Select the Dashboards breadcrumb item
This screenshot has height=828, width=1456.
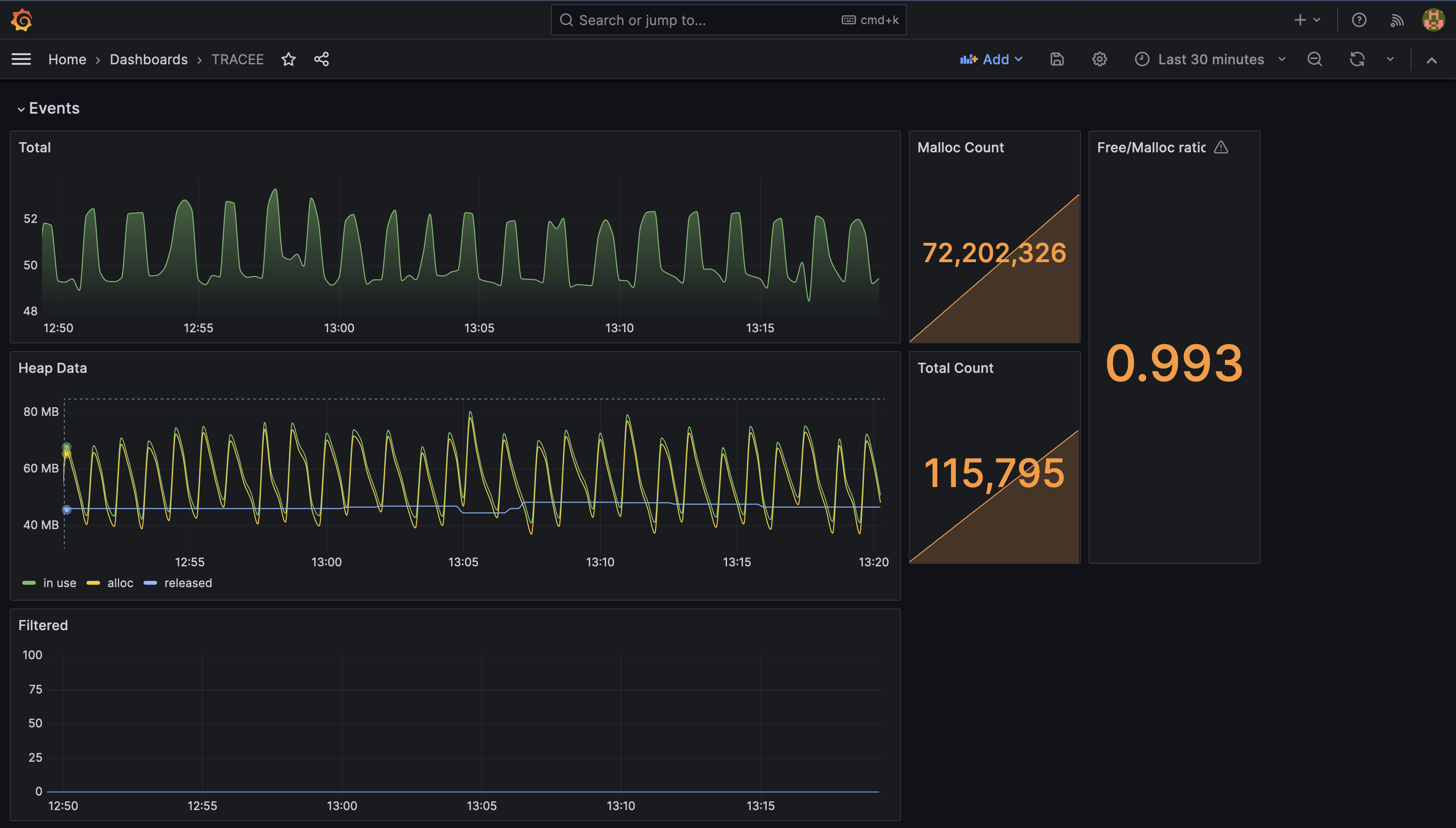[x=149, y=59]
